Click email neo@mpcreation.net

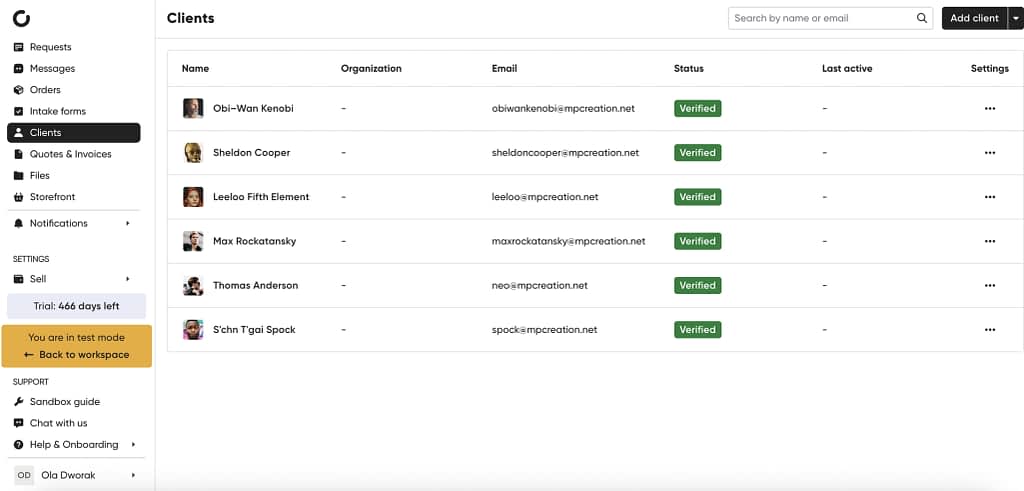tap(539, 285)
